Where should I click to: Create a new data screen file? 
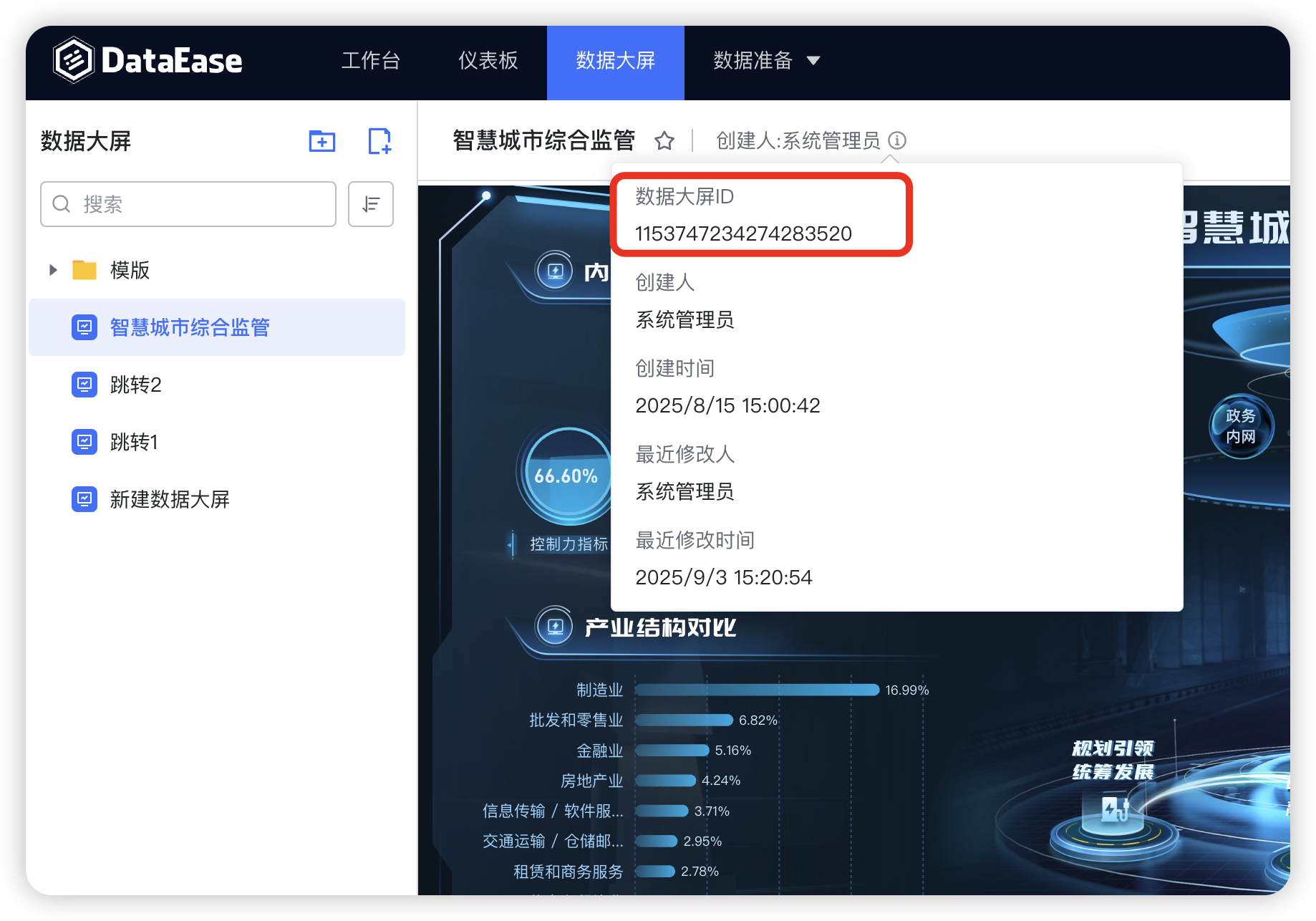pos(379,141)
